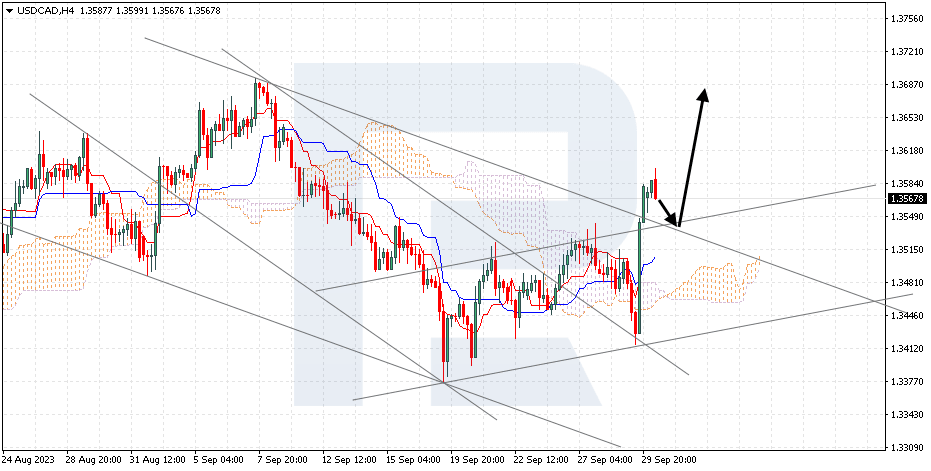Click the 1.35840 price axis label
931x471 pixels.
[907, 184]
